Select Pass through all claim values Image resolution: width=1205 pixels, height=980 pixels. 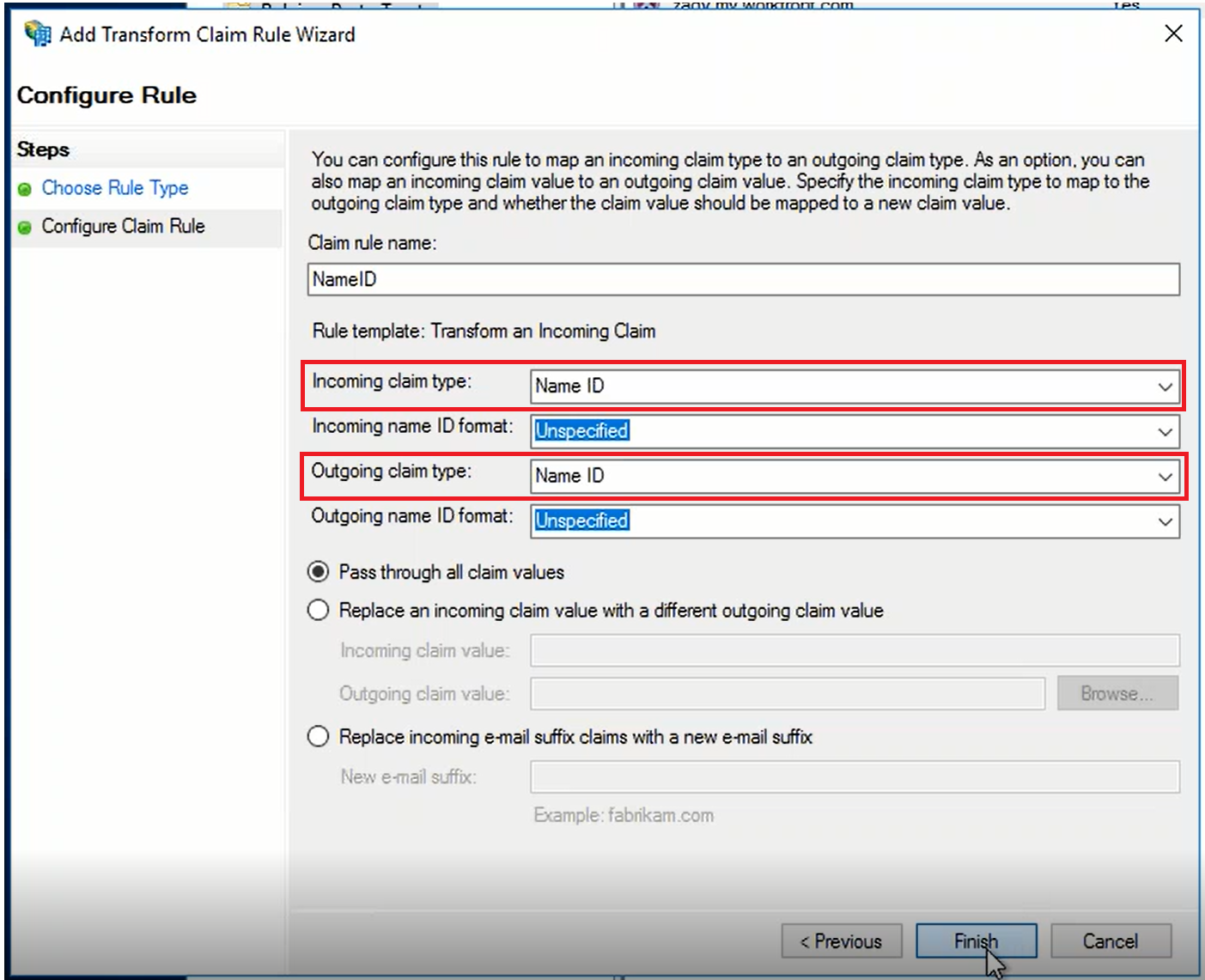pos(319,572)
